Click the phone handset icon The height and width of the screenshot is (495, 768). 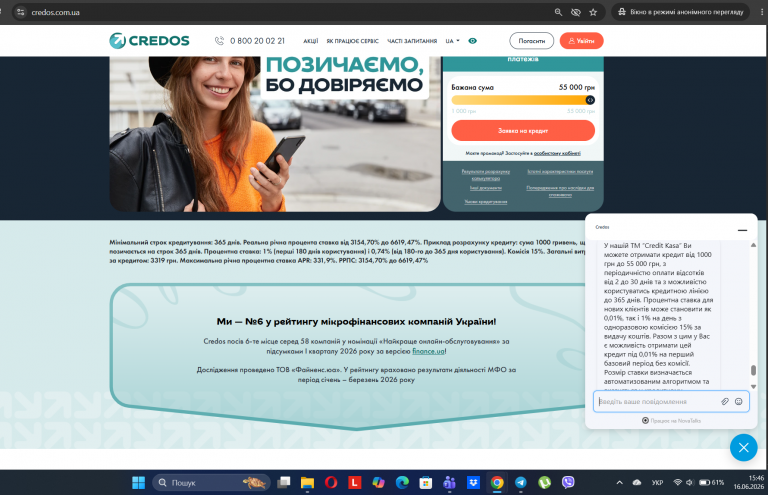click(x=219, y=41)
